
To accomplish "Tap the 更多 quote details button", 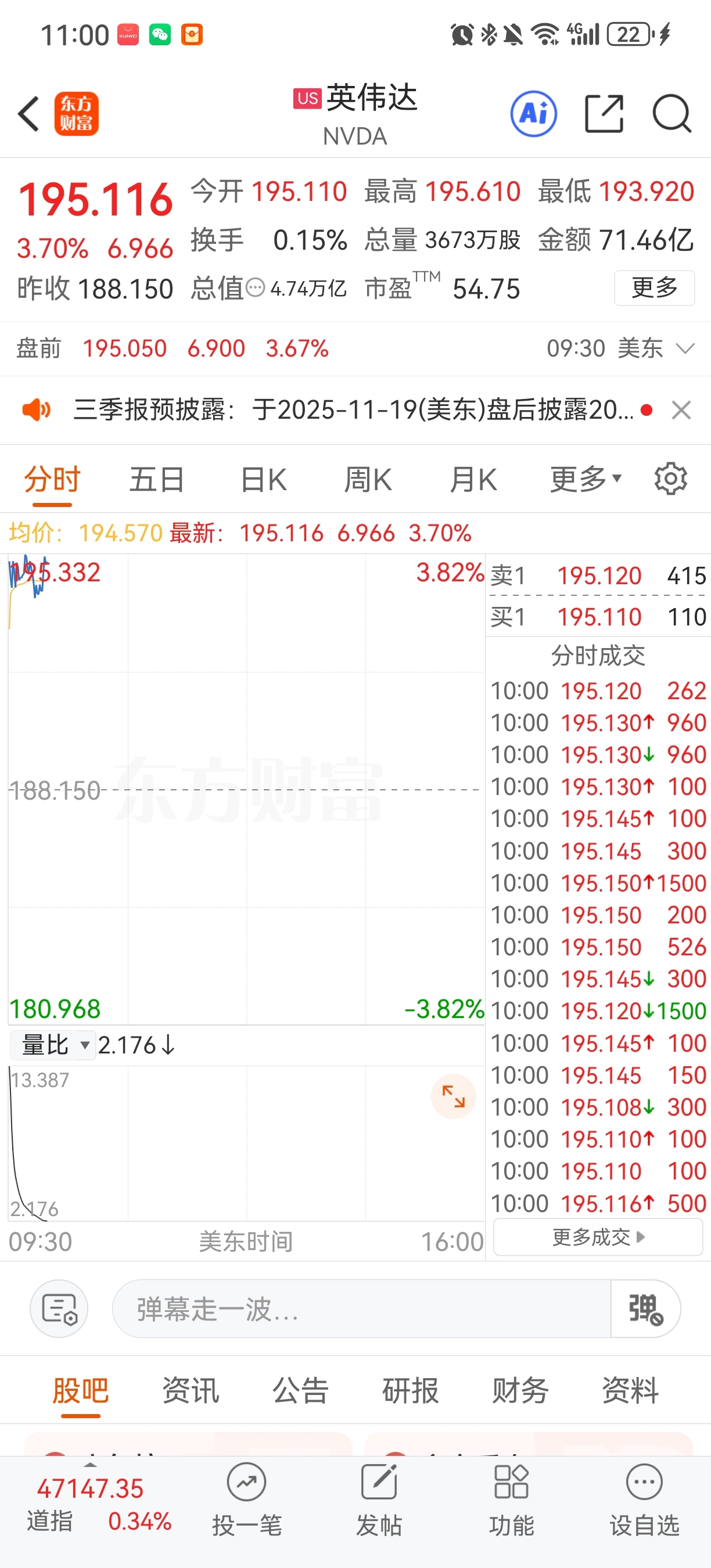I will 655,287.
